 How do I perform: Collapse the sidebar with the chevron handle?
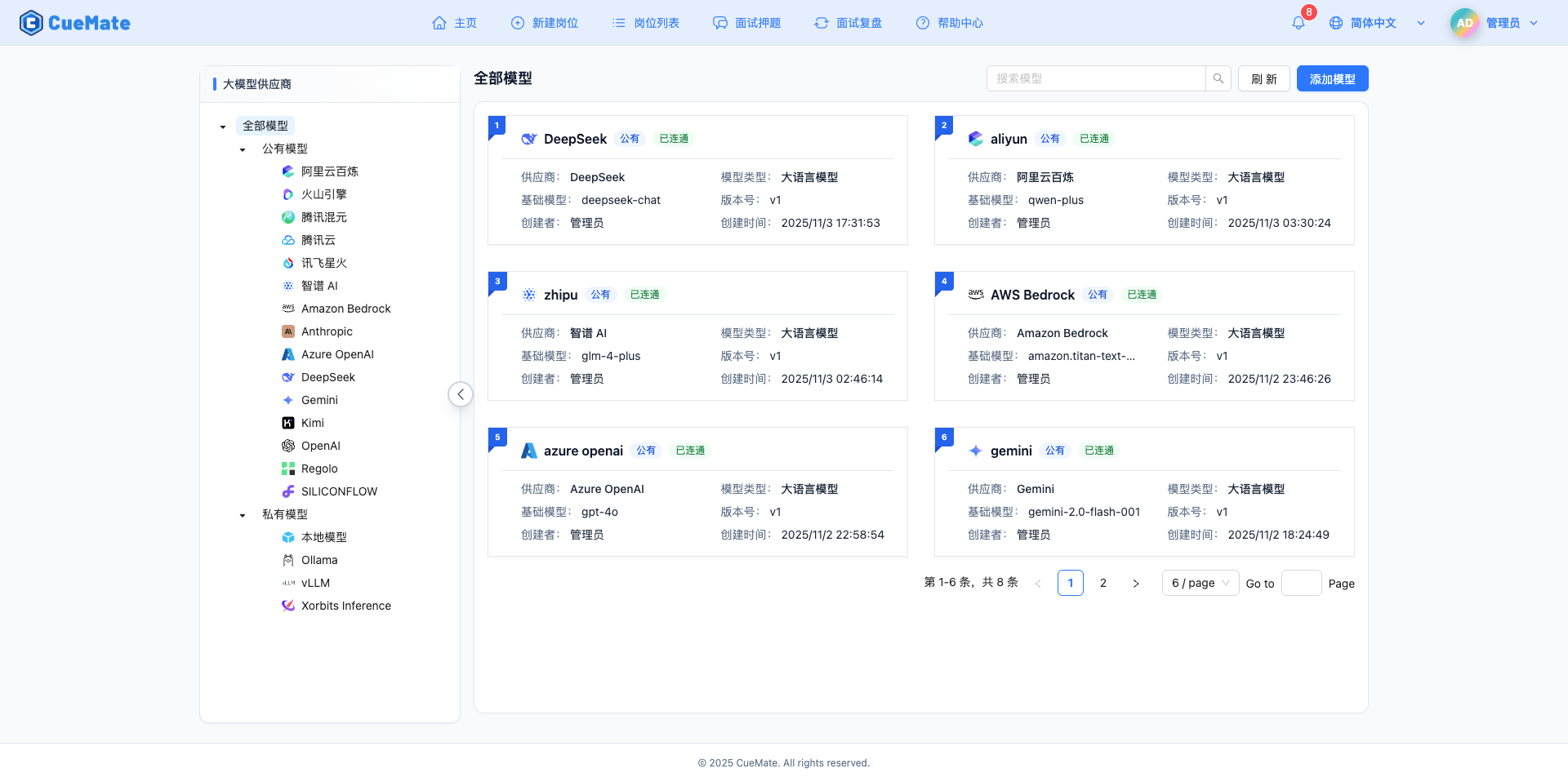[x=460, y=393]
